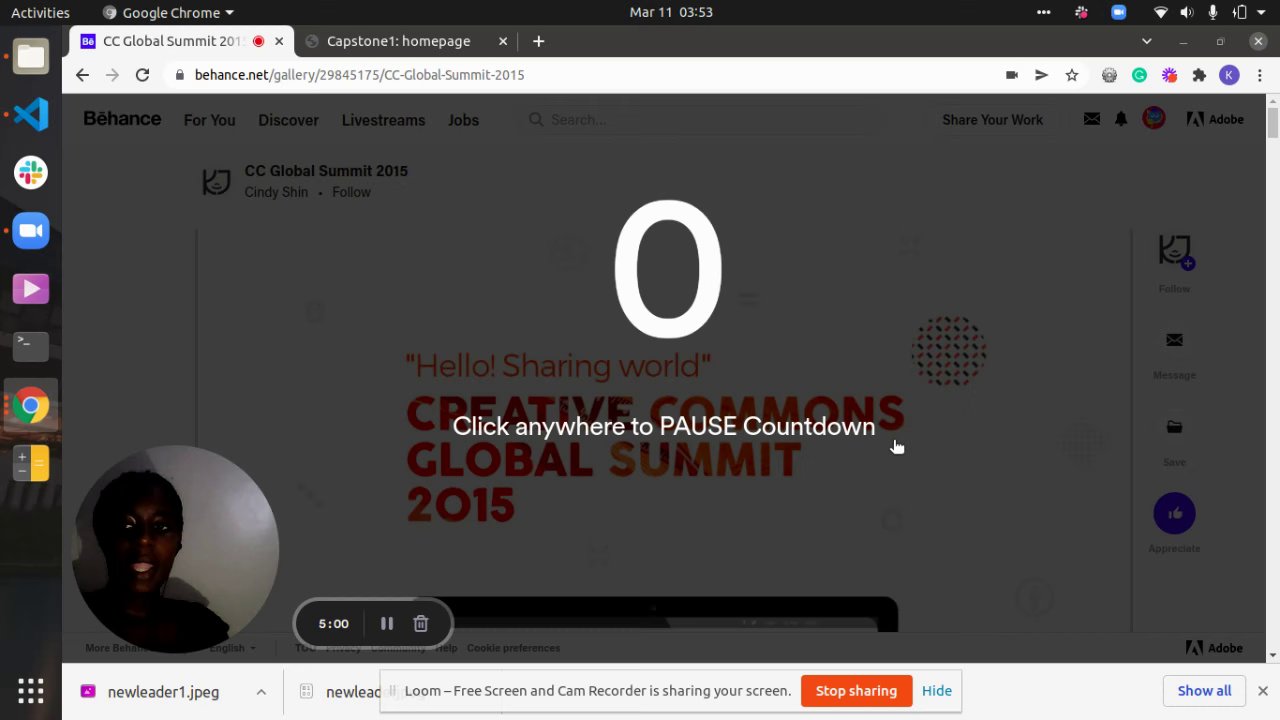This screenshot has height=720, width=1280.
Task: Open camera permission indicator in address bar
Action: click(x=1012, y=75)
